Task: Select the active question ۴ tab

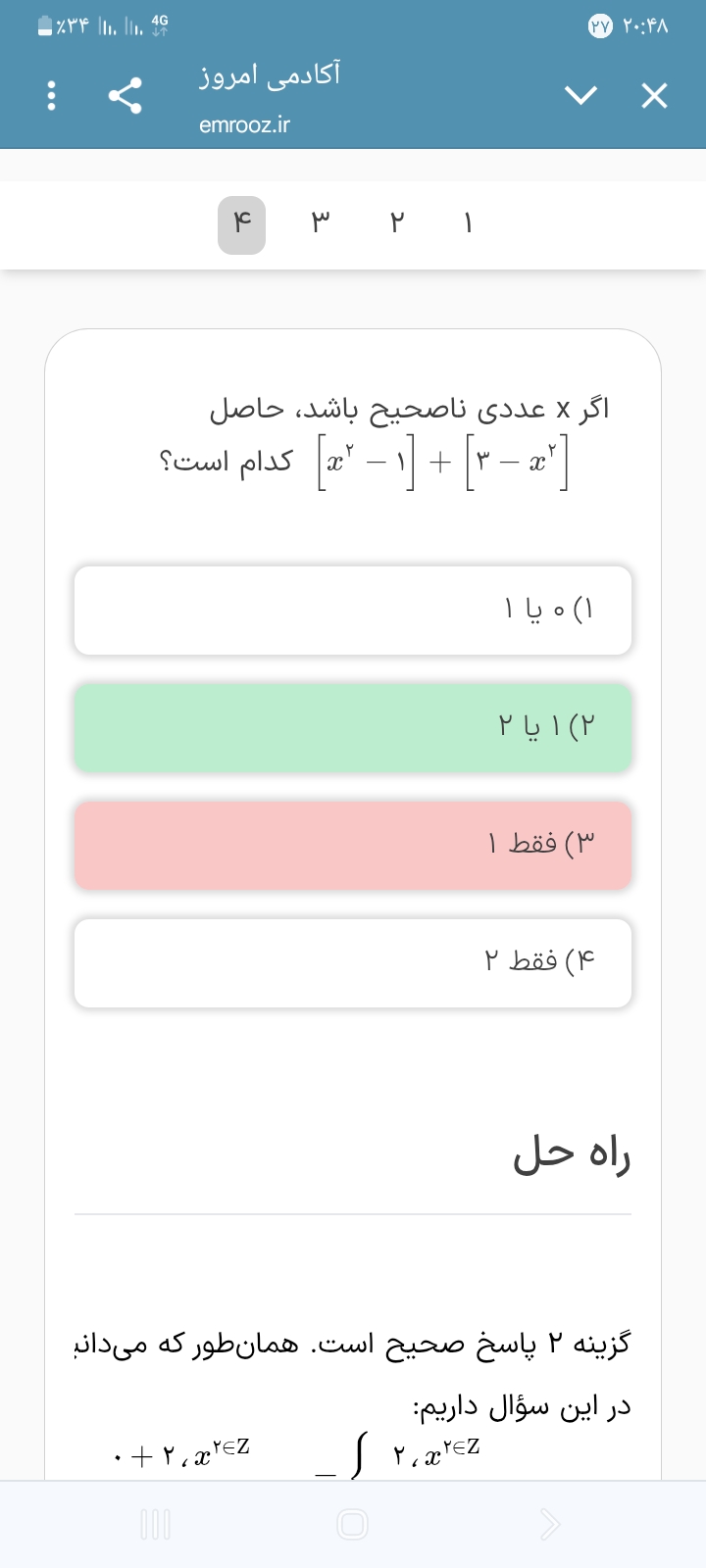Action: pos(241,224)
